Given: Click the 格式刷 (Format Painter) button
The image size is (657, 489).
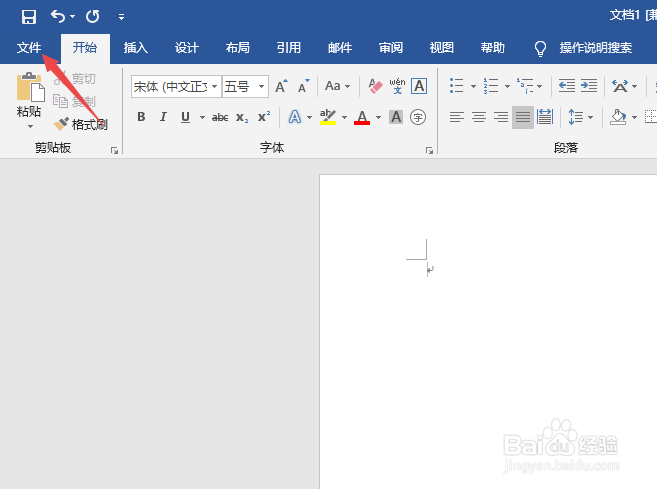Looking at the screenshot, I should pos(80,124).
